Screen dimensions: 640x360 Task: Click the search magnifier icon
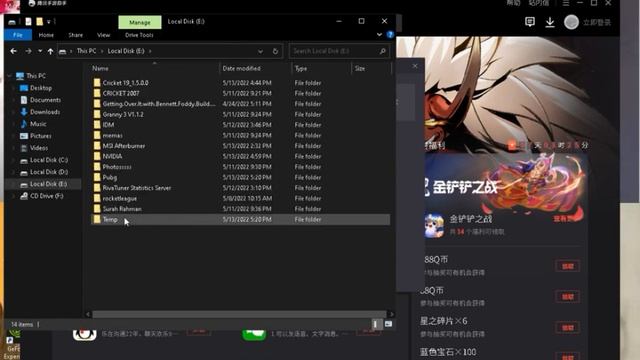pyautogui.click(x=383, y=51)
